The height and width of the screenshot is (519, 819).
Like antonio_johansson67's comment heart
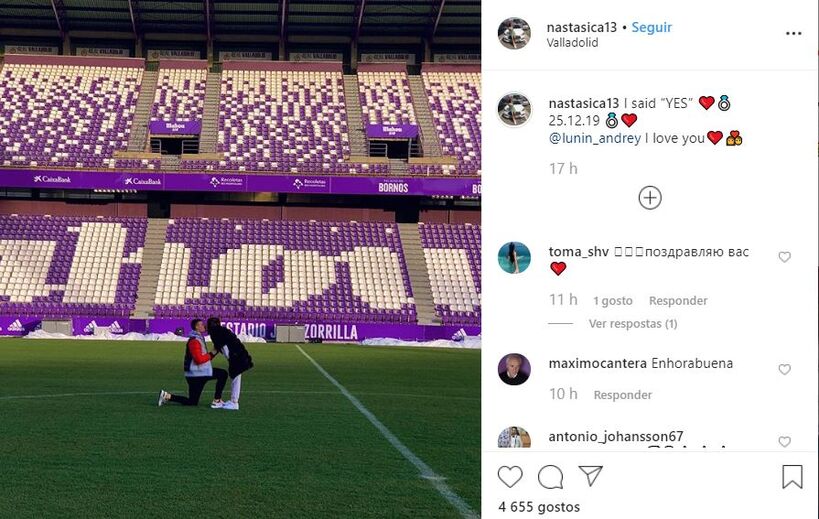tap(785, 442)
